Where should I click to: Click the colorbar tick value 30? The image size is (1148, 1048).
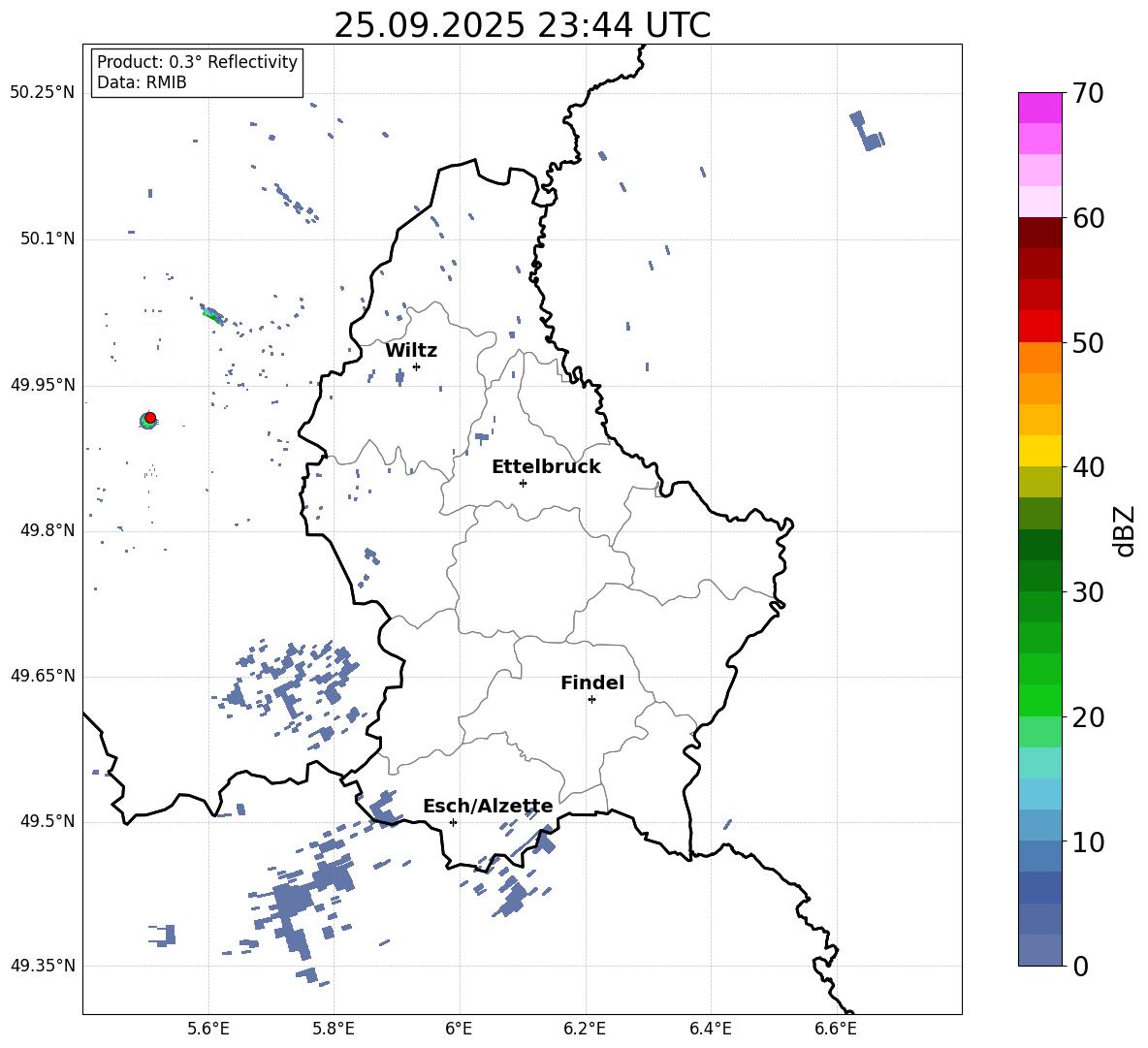coord(1089,592)
